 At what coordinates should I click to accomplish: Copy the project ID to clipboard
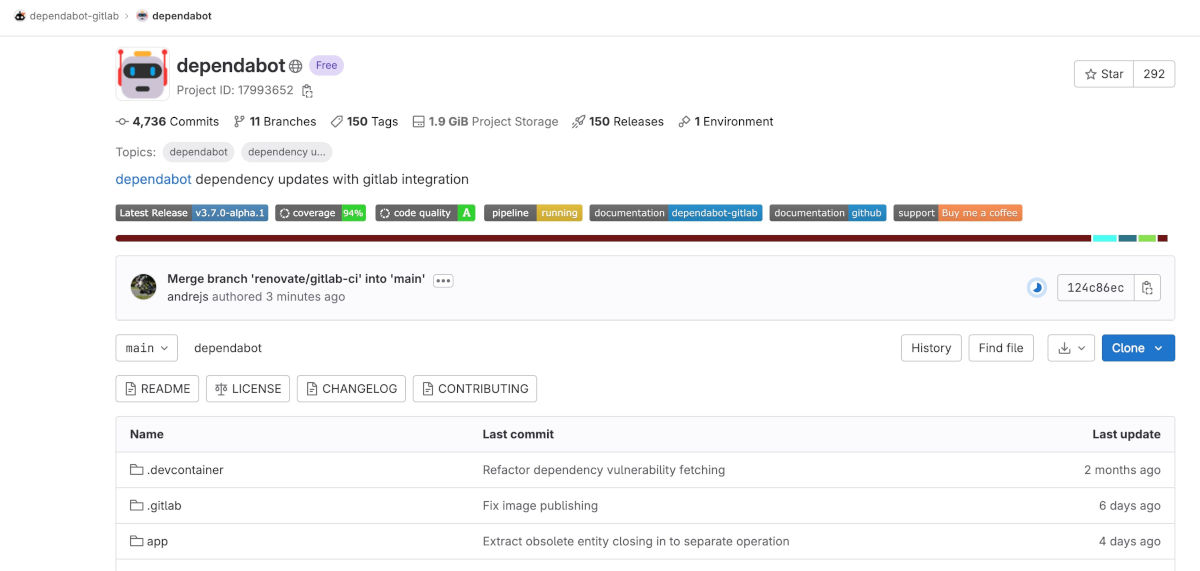pyautogui.click(x=307, y=91)
